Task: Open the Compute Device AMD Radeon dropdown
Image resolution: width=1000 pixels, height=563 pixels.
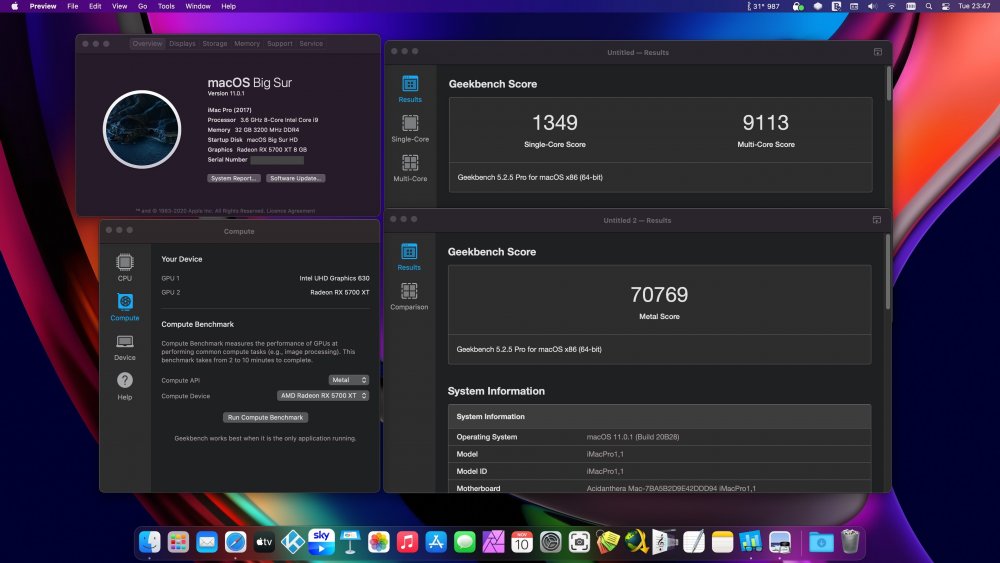Action: pos(323,395)
